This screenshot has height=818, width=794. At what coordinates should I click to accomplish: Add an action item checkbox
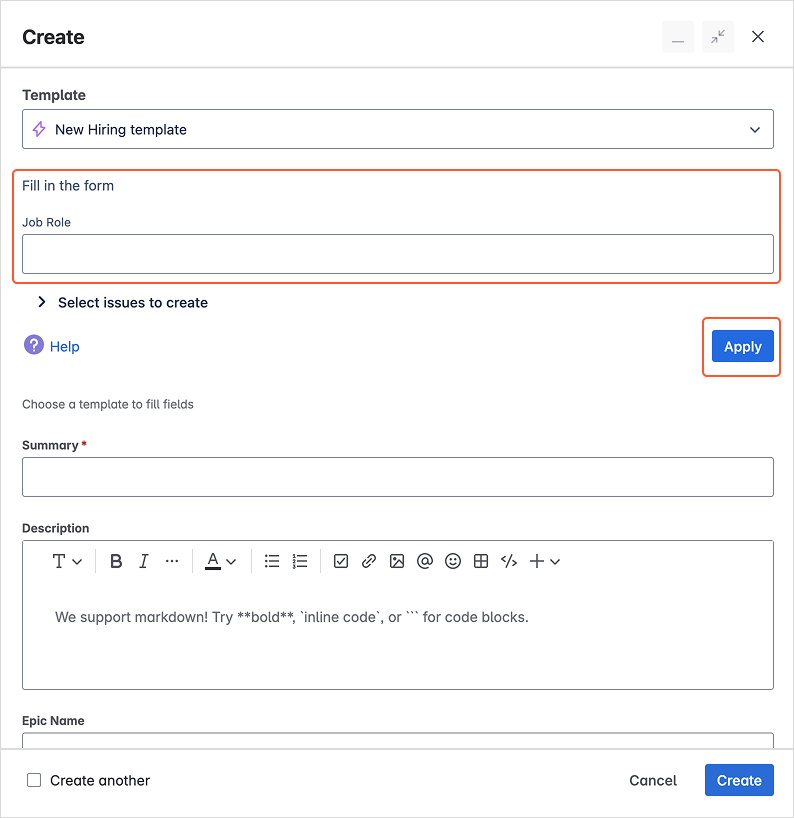point(341,561)
